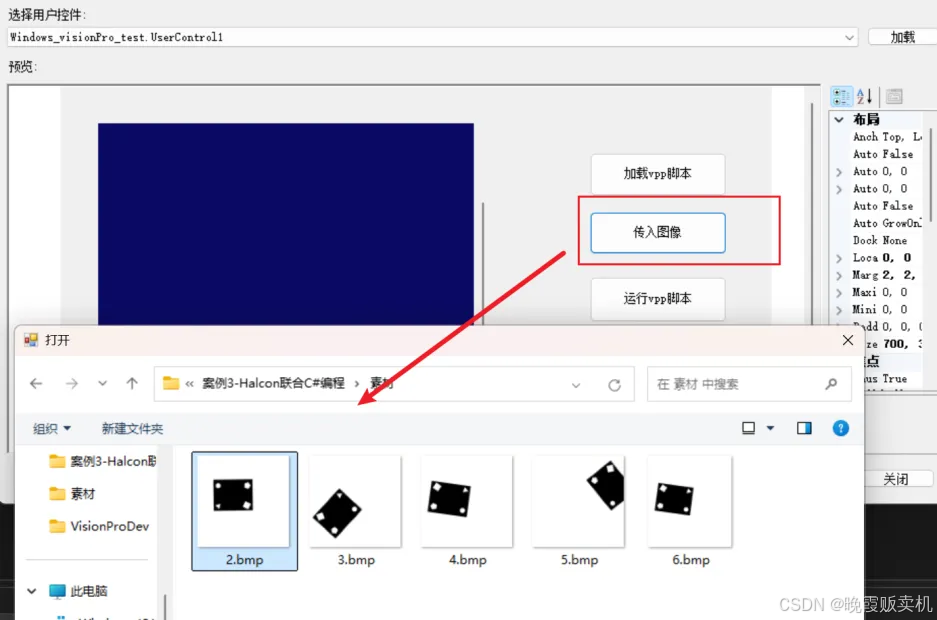
Task: Collapse the 布局 section in Properties panel
Action: click(x=839, y=118)
